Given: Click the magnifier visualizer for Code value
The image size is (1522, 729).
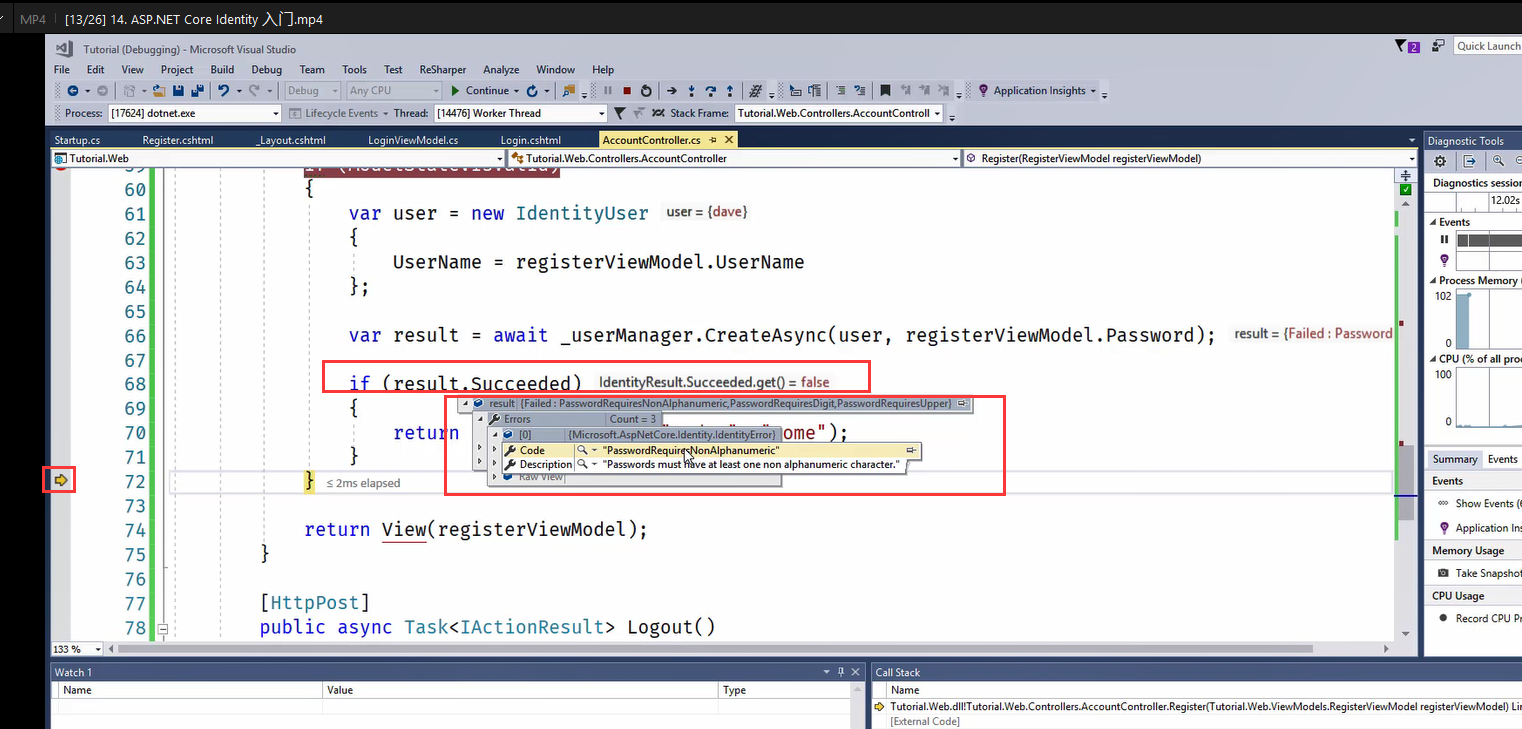Looking at the screenshot, I should click(583, 450).
